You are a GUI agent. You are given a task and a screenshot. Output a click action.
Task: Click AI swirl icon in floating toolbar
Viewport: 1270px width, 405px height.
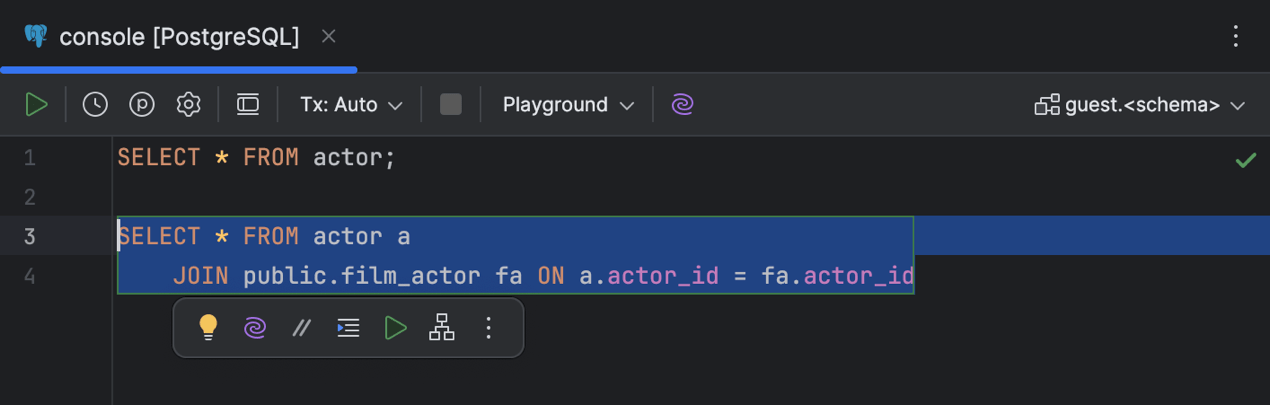(x=255, y=328)
